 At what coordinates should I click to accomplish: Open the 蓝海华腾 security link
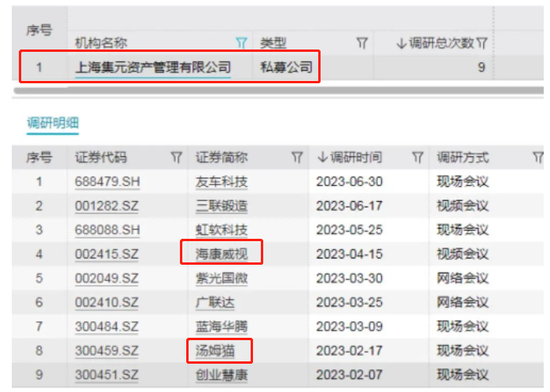tap(222, 326)
